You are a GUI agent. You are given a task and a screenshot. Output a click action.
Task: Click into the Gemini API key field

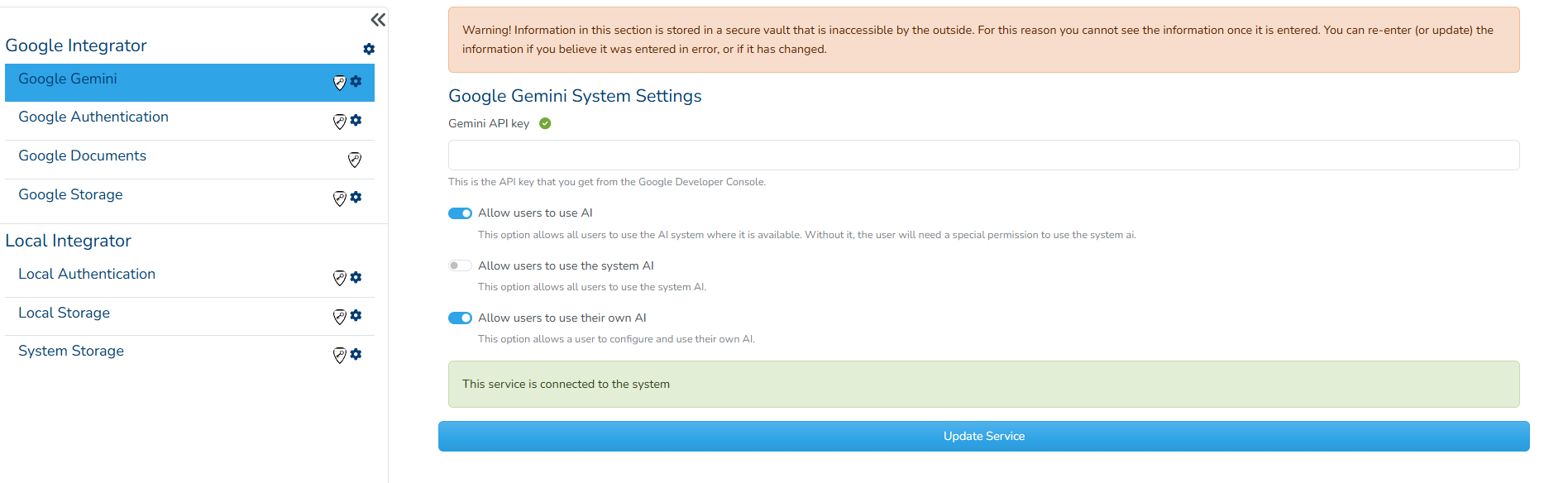983,155
